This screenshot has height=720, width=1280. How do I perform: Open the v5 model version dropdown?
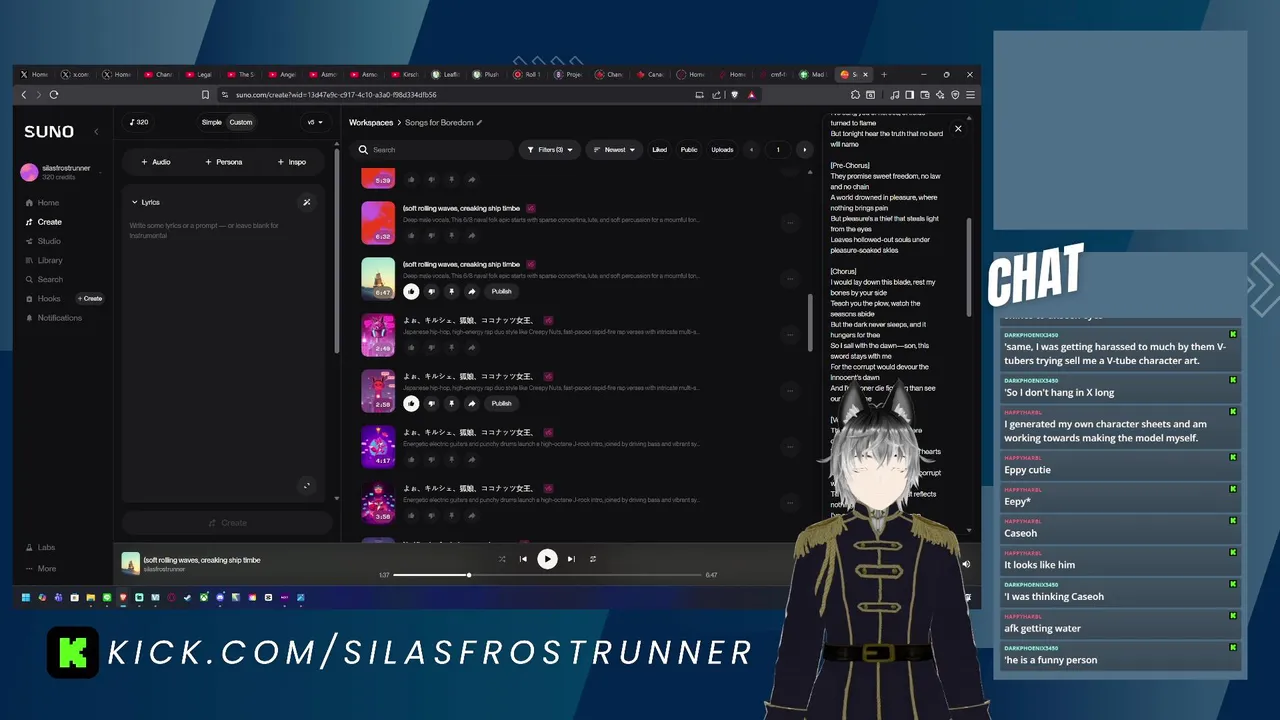314,122
